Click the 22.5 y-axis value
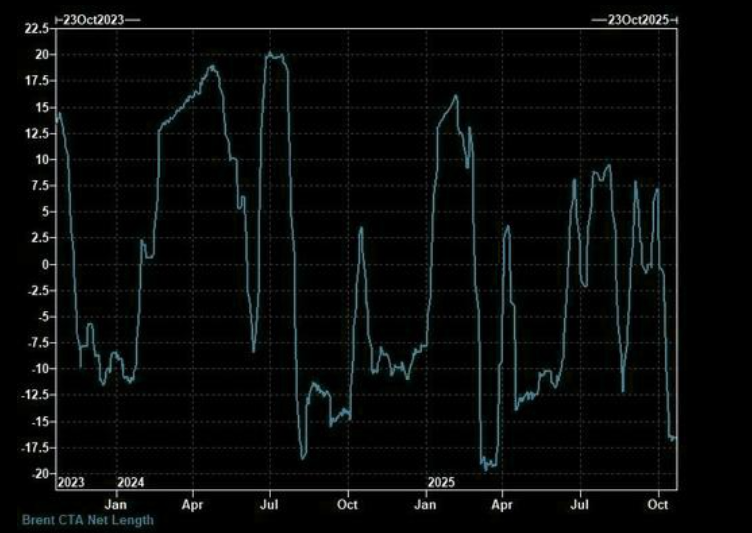Screen dimensions: 752x533 [x=35, y=28]
